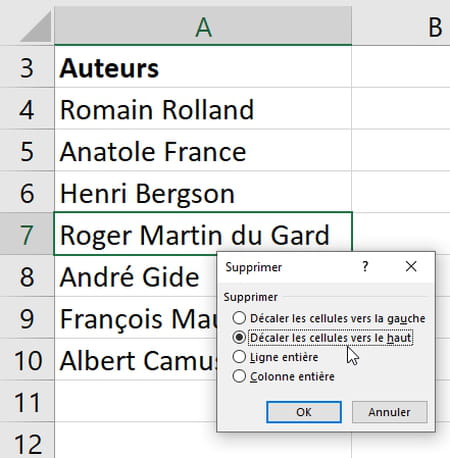Choose the 'Colonne entière' option
450x458 pixels.
coord(284,376)
